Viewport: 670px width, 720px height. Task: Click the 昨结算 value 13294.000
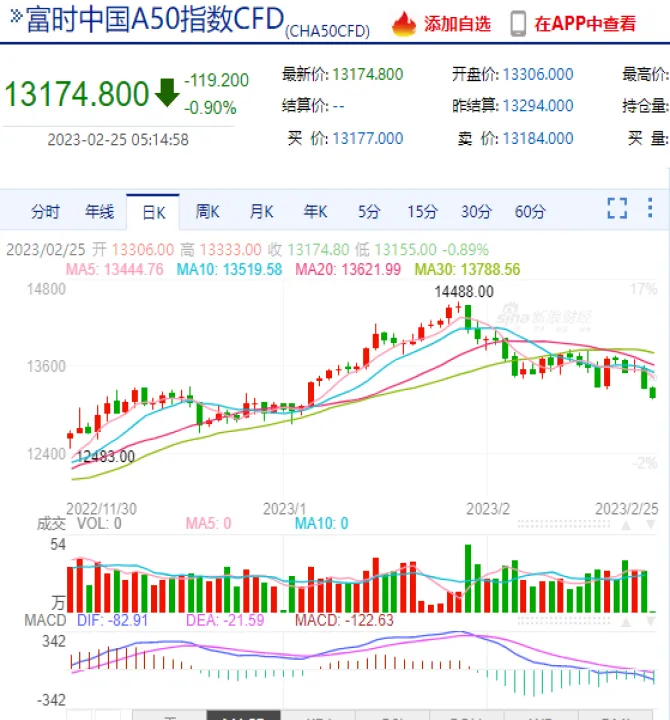[538, 106]
